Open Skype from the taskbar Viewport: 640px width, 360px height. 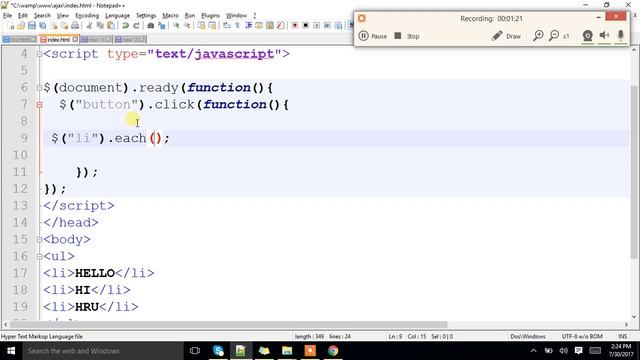point(218,351)
